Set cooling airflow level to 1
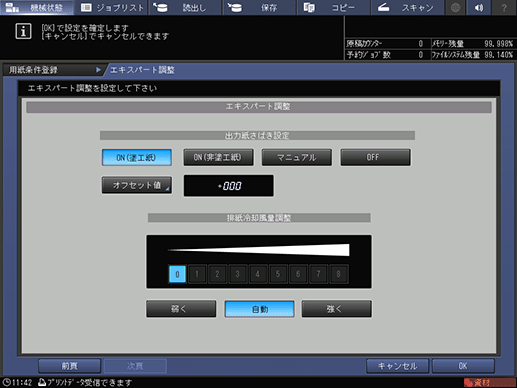This screenshot has height=388, width=517. tap(197, 274)
